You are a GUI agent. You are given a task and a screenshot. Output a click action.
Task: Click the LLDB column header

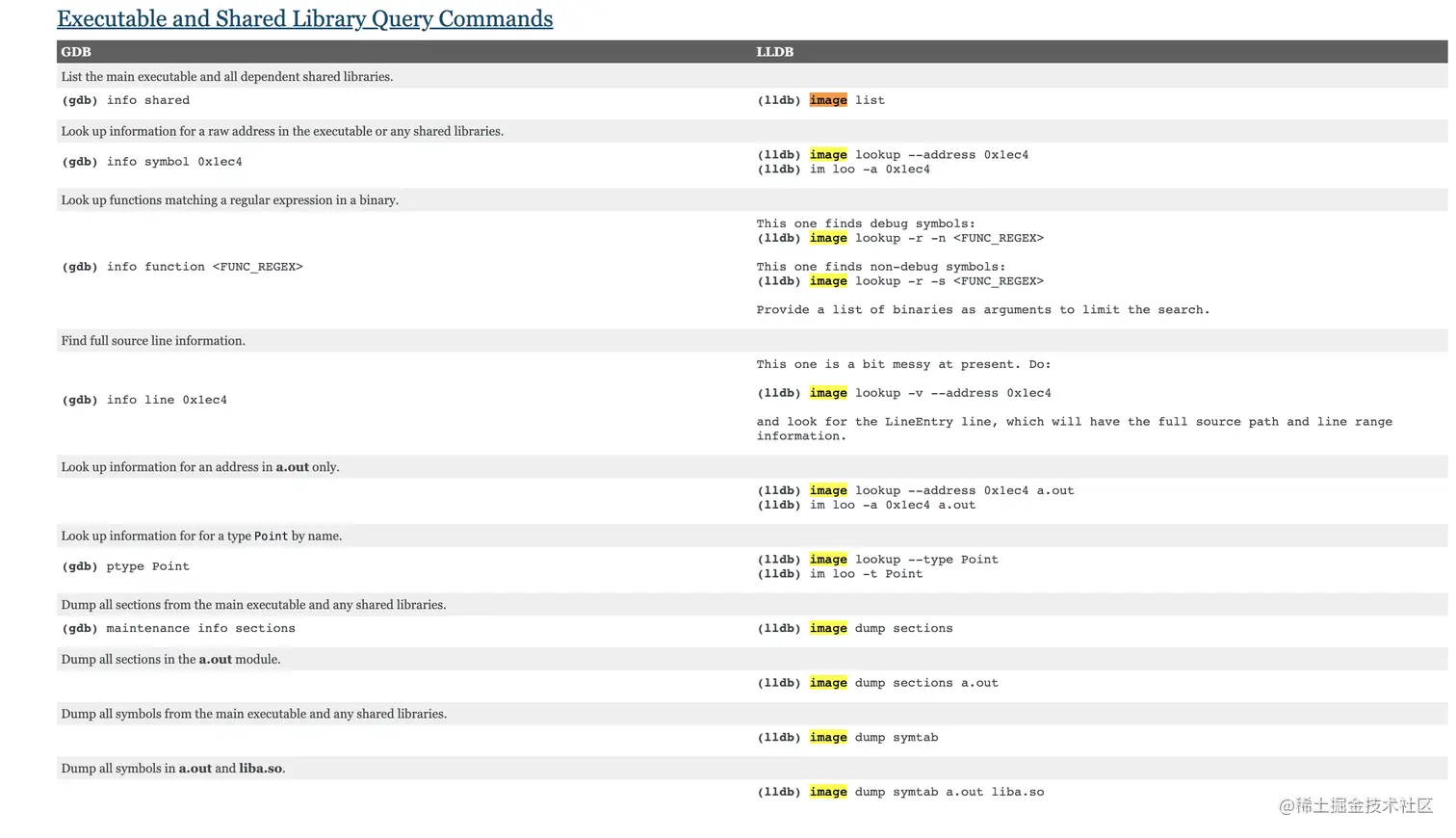(775, 52)
